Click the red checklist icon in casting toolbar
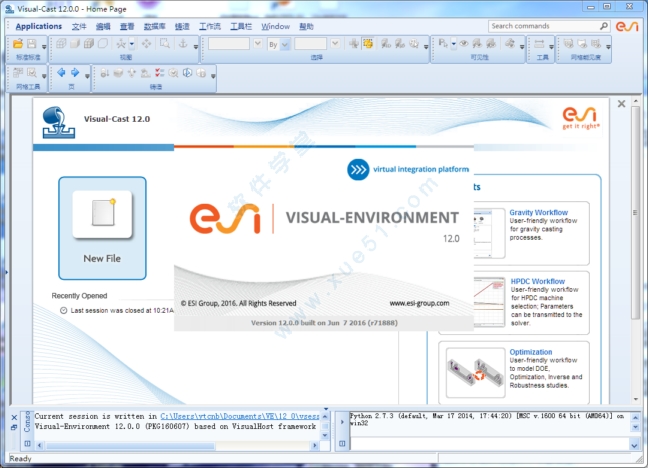This screenshot has height=468, width=648. click(160, 73)
